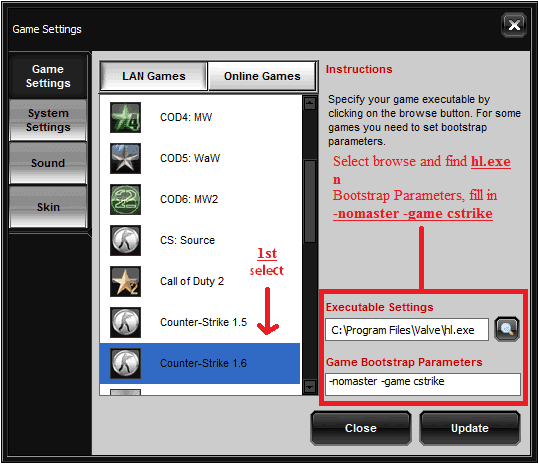Click the Counter-Strike 1.6 icon
538x464 pixels.
125,363
